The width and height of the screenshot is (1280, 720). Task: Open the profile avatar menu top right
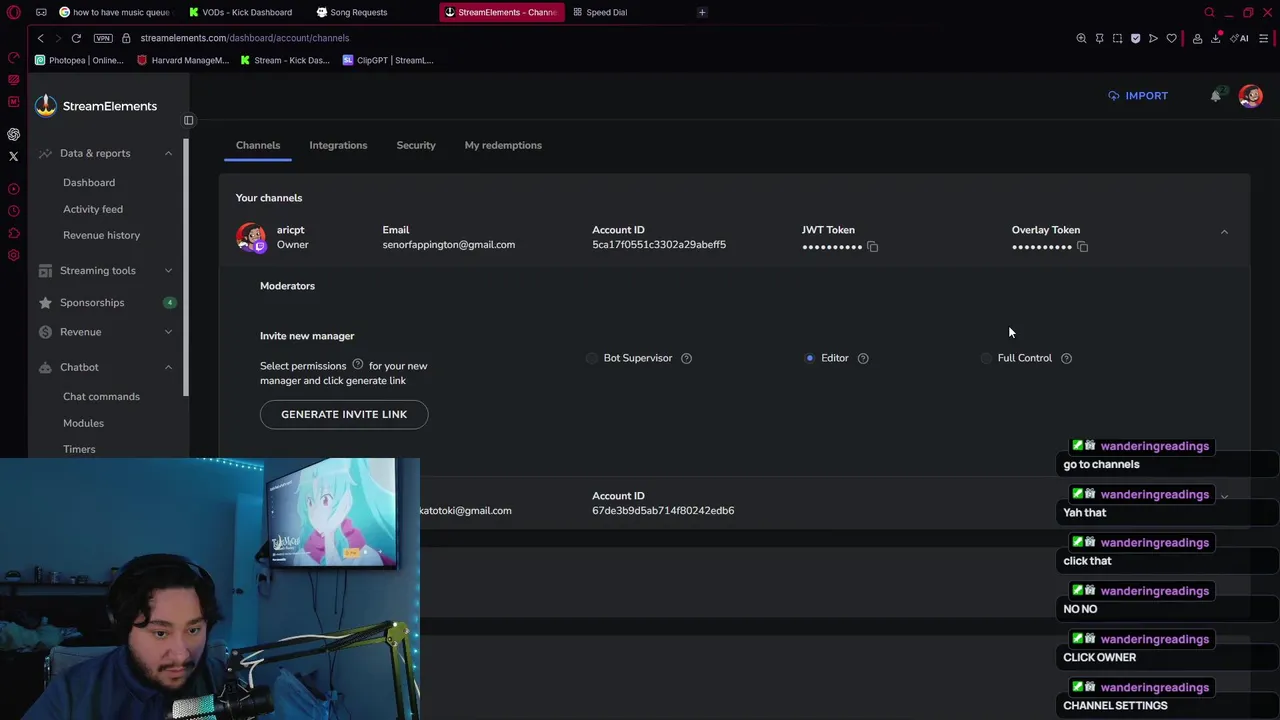point(1250,96)
